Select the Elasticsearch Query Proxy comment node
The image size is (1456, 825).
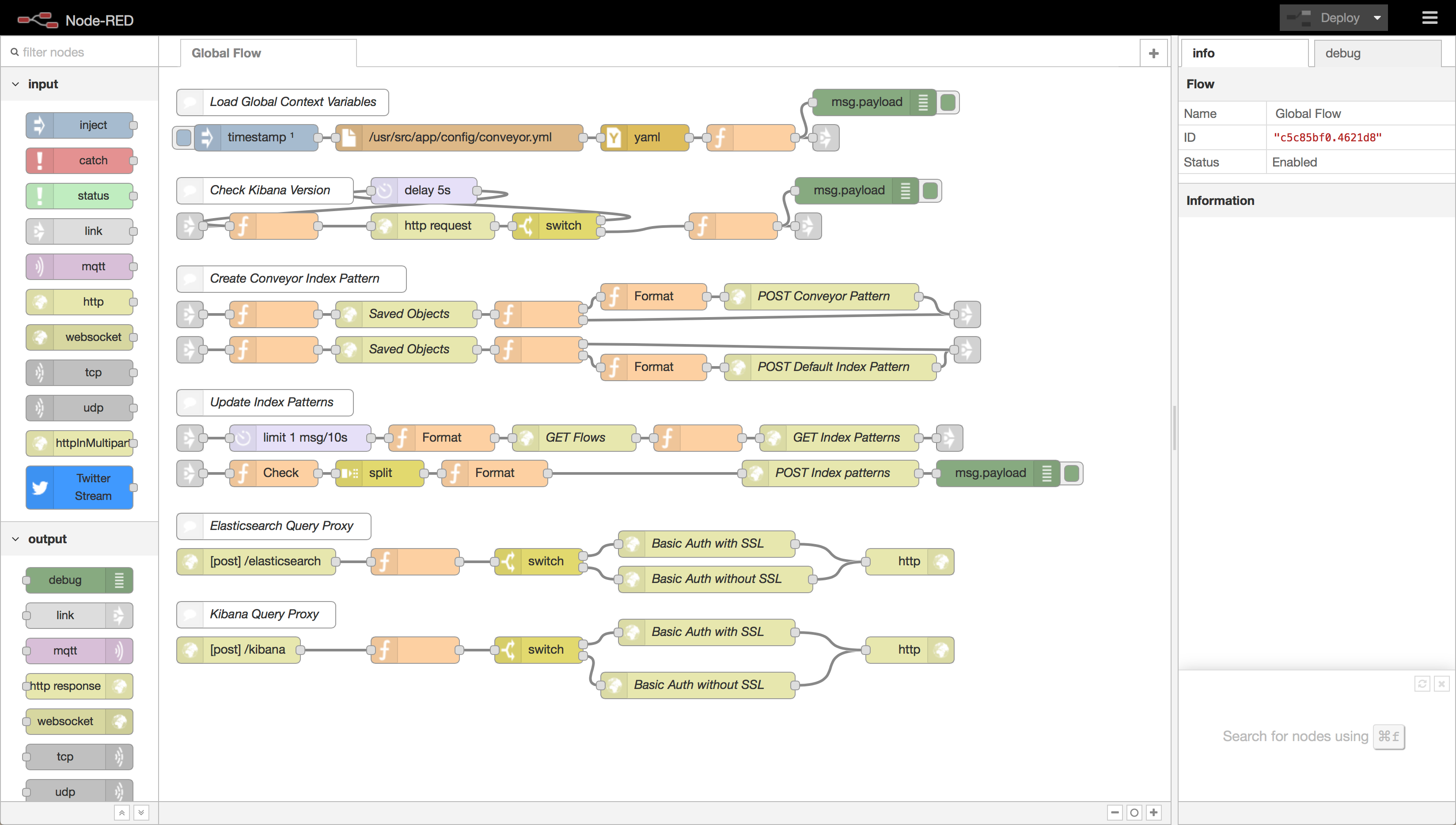(274, 526)
